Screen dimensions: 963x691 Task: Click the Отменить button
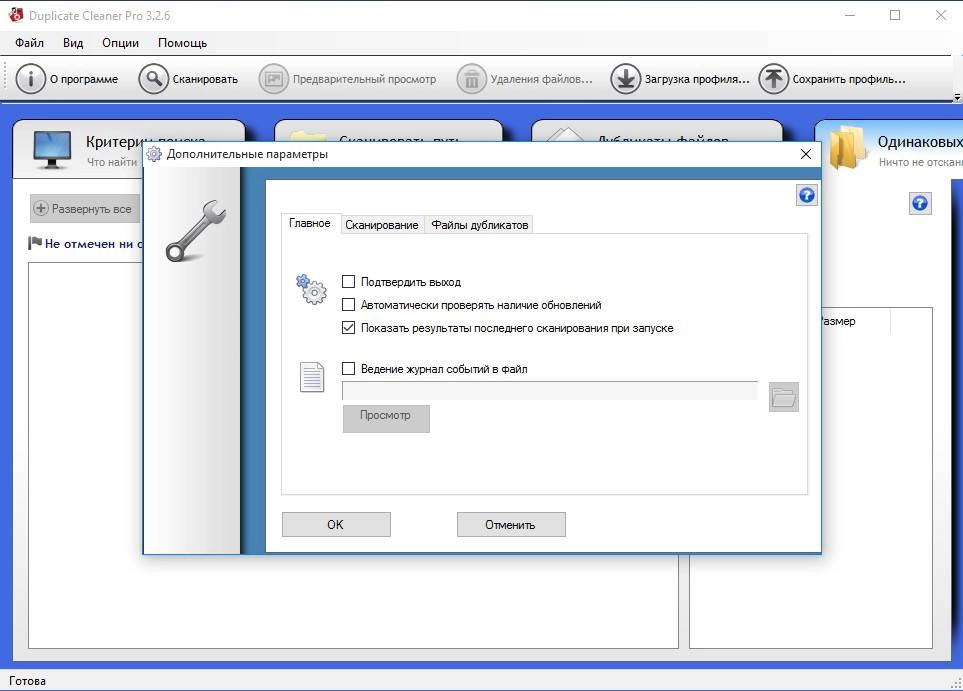511,525
